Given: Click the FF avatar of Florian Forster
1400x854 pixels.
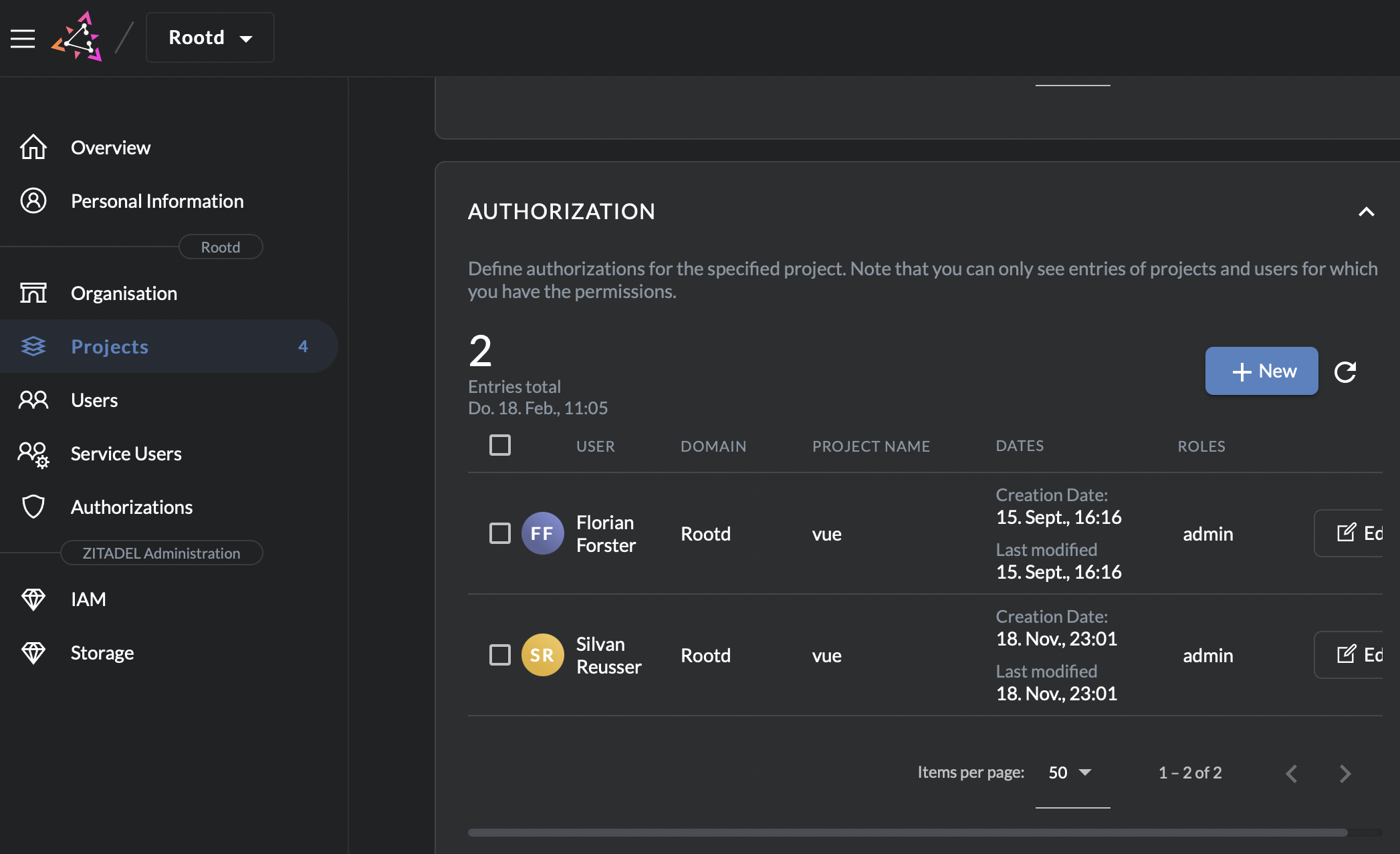Looking at the screenshot, I should (542, 533).
